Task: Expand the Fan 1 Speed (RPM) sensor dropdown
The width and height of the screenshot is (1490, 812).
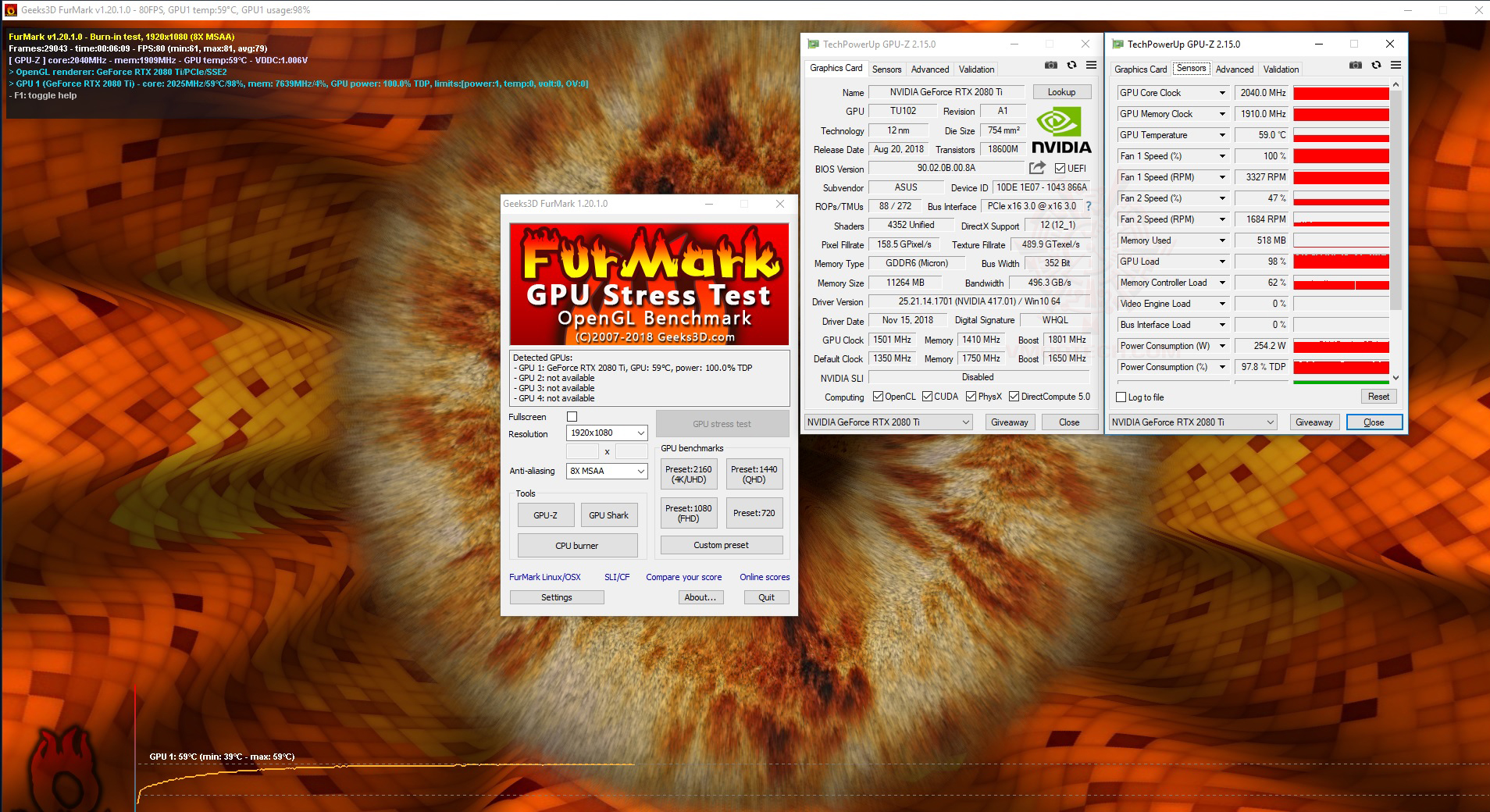Action: pos(1222,177)
